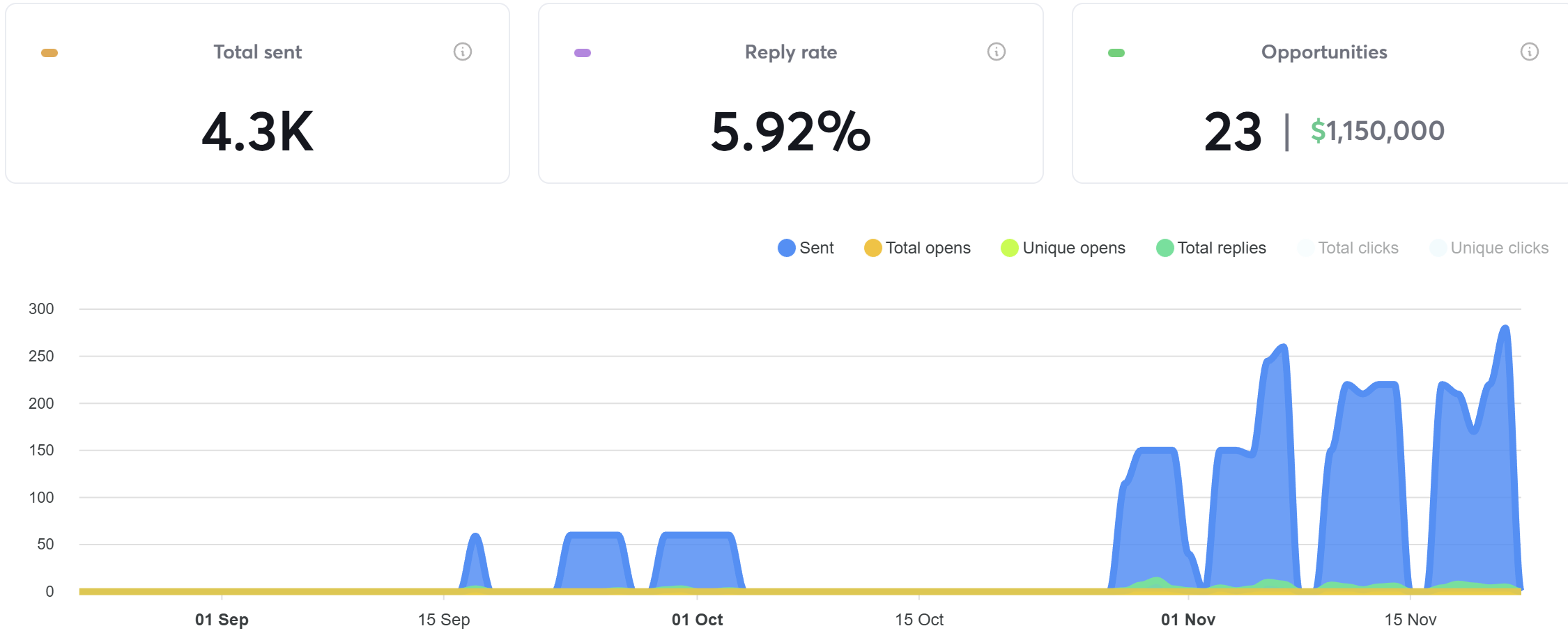Click the info icon on Total sent card
Image resolution: width=1568 pixels, height=633 pixels.
[x=463, y=52]
